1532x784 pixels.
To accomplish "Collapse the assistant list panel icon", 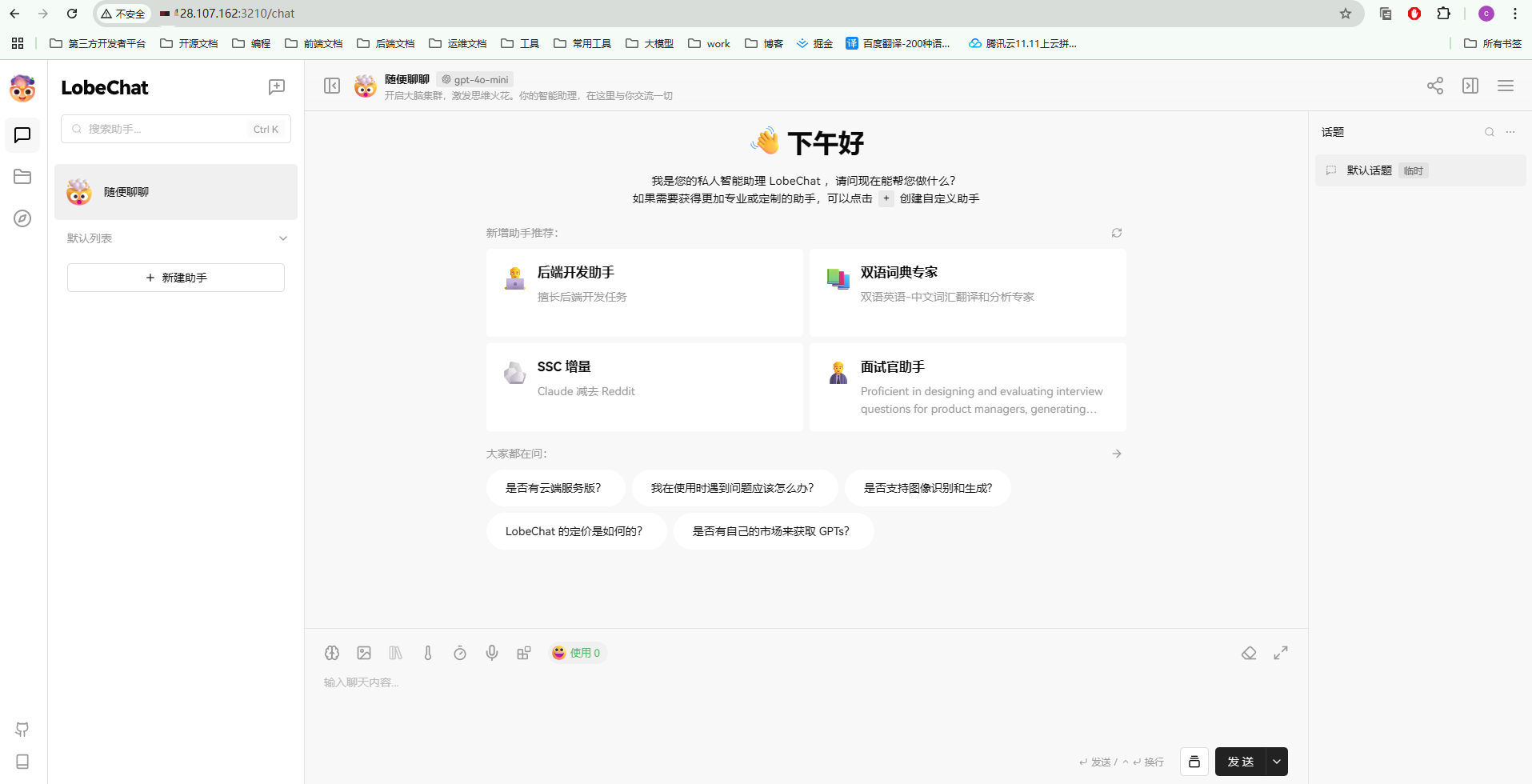I will pos(332,86).
